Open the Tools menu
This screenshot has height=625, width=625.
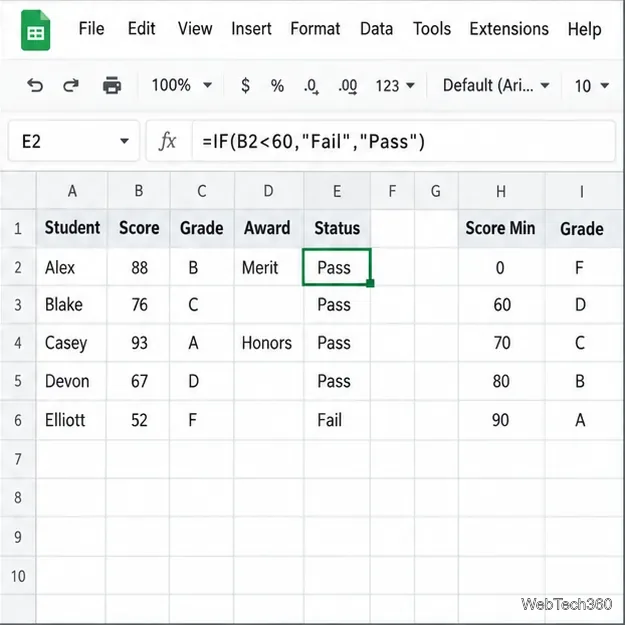432,29
